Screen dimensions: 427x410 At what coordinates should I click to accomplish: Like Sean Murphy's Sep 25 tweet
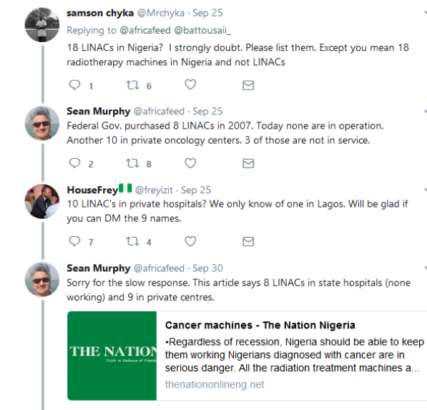click(190, 163)
